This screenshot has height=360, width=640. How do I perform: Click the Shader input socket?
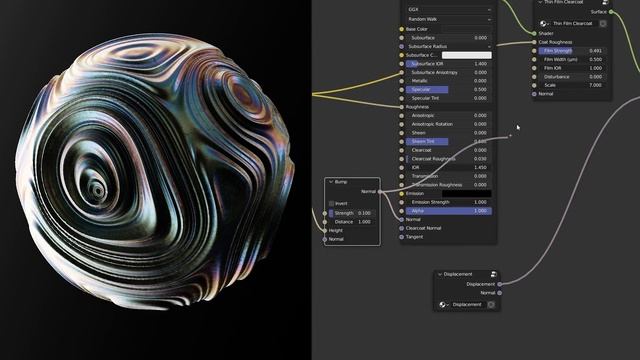[534, 33]
